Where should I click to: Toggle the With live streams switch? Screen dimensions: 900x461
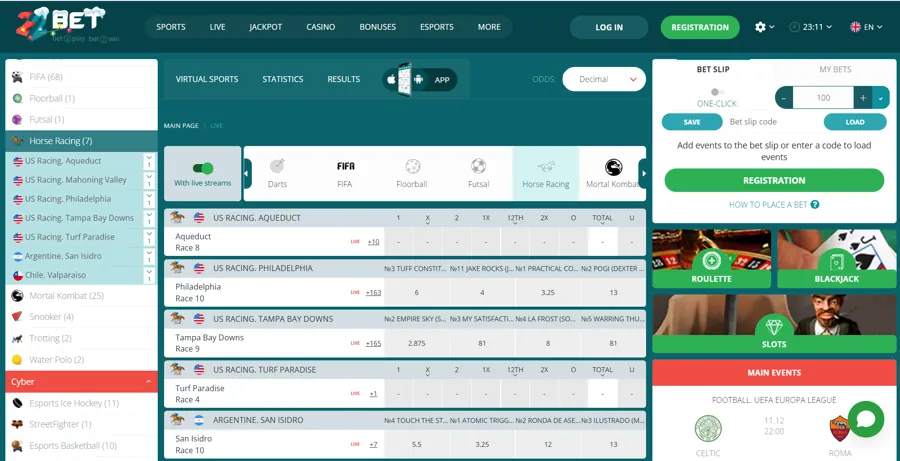coord(203,168)
